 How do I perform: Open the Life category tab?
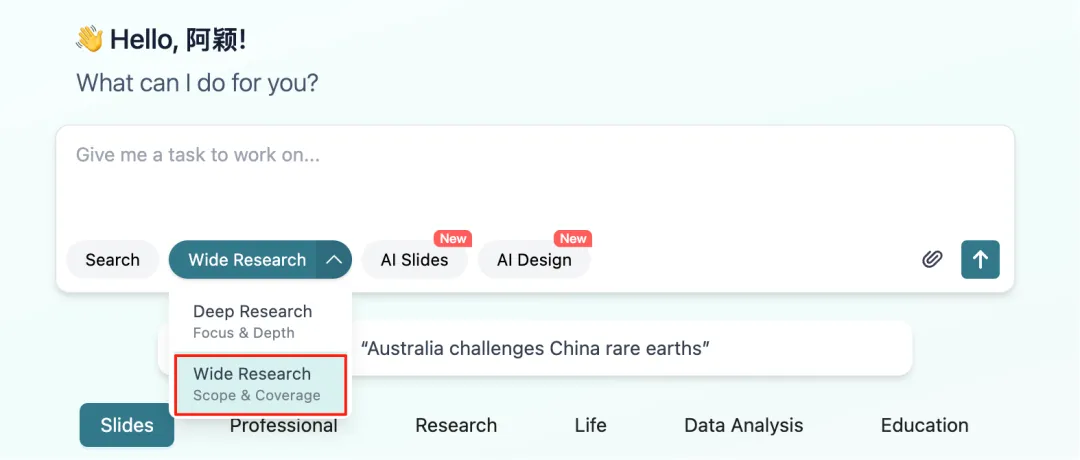(x=590, y=425)
